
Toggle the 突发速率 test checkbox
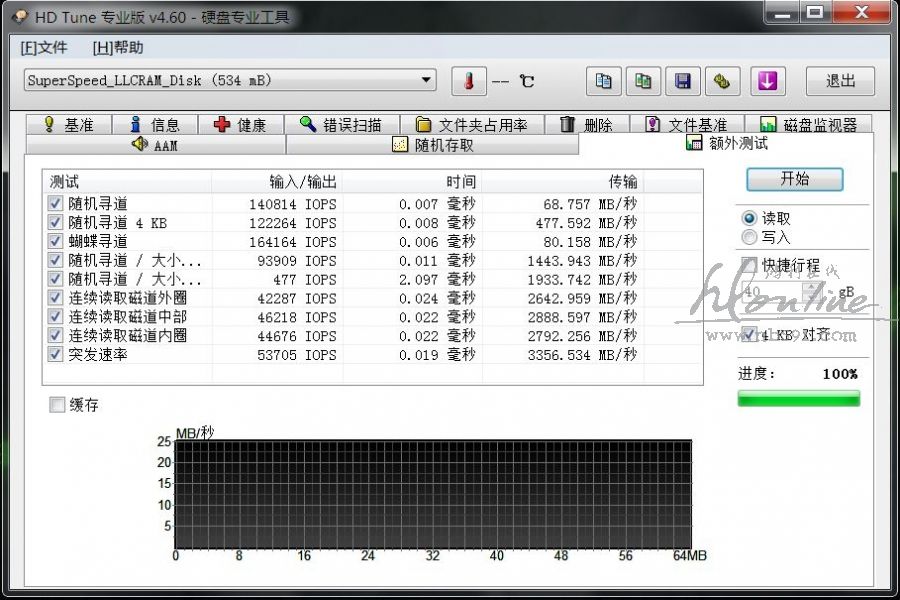click(56, 354)
